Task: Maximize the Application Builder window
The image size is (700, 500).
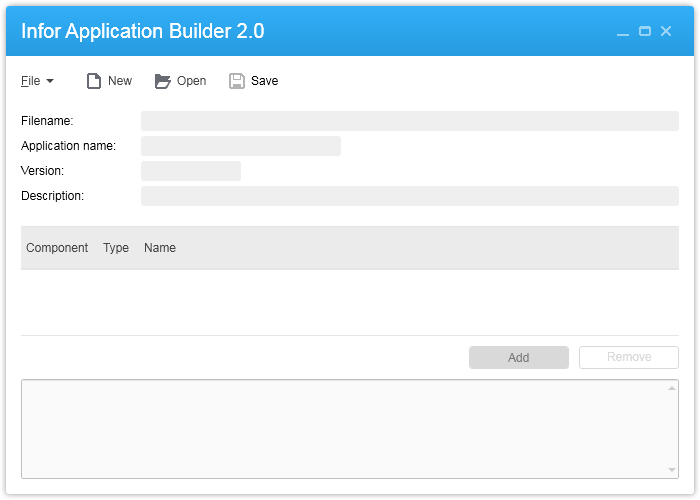Action: click(645, 32)
